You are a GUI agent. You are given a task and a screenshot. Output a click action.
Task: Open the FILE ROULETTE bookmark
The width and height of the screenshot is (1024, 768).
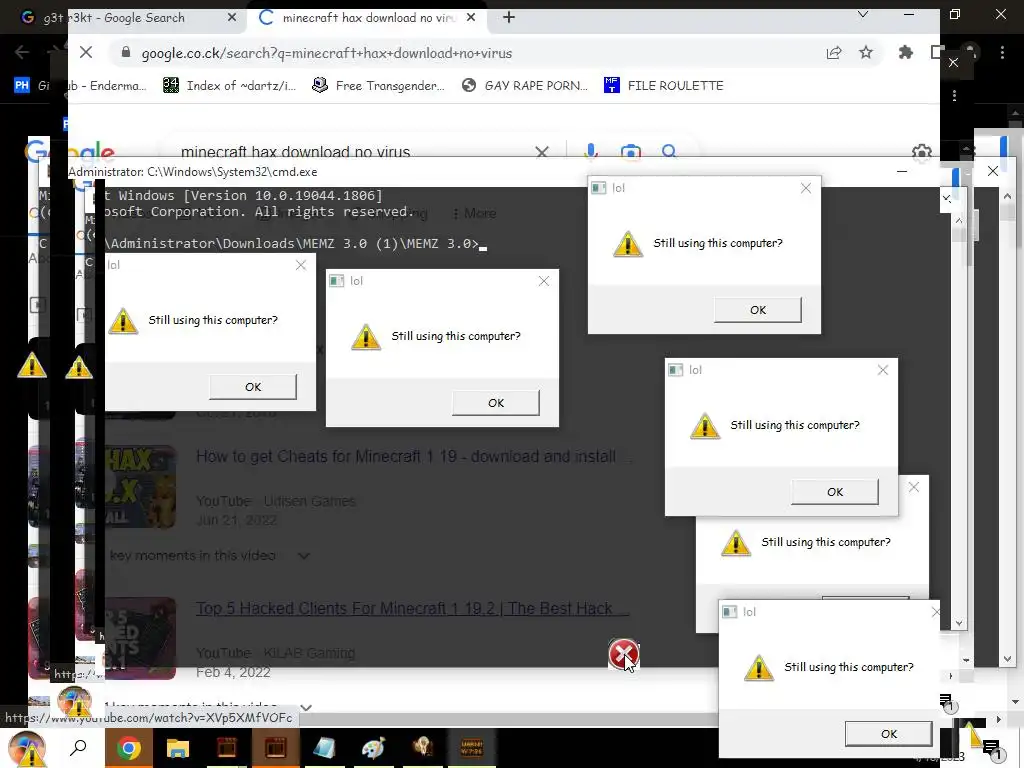click(x=664, y=86)
